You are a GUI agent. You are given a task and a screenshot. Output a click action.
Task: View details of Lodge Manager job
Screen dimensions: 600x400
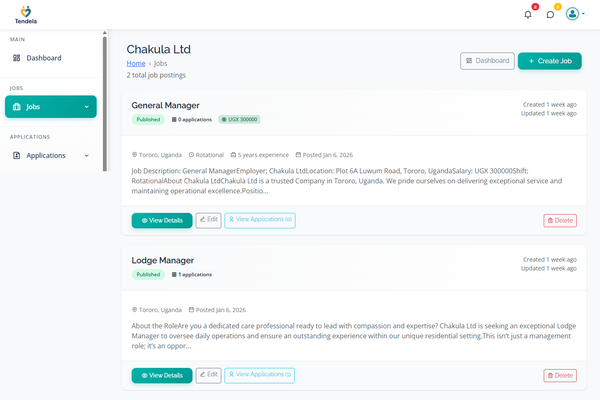point(161,375)
